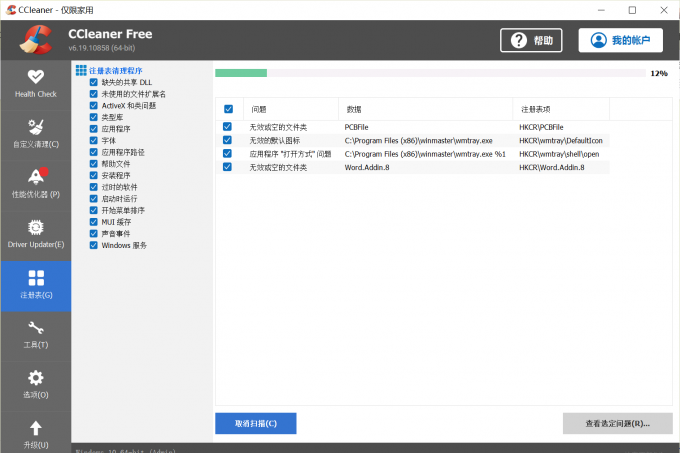The height and width of the screenshot is (453, 680).
Task: Open the Driver Updater chip icon
Action: tap(36, 227)
